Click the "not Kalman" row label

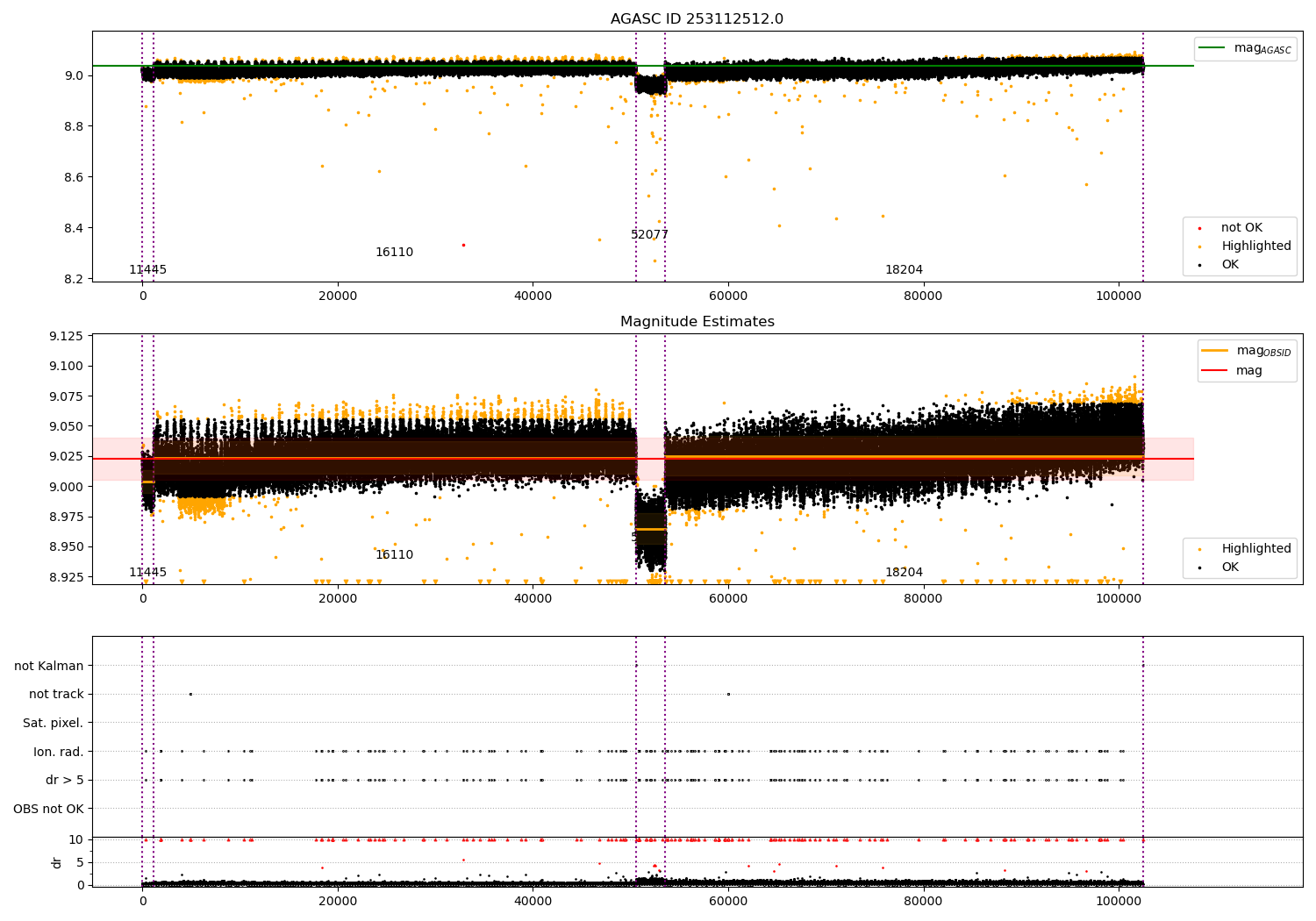click(49, 667)
